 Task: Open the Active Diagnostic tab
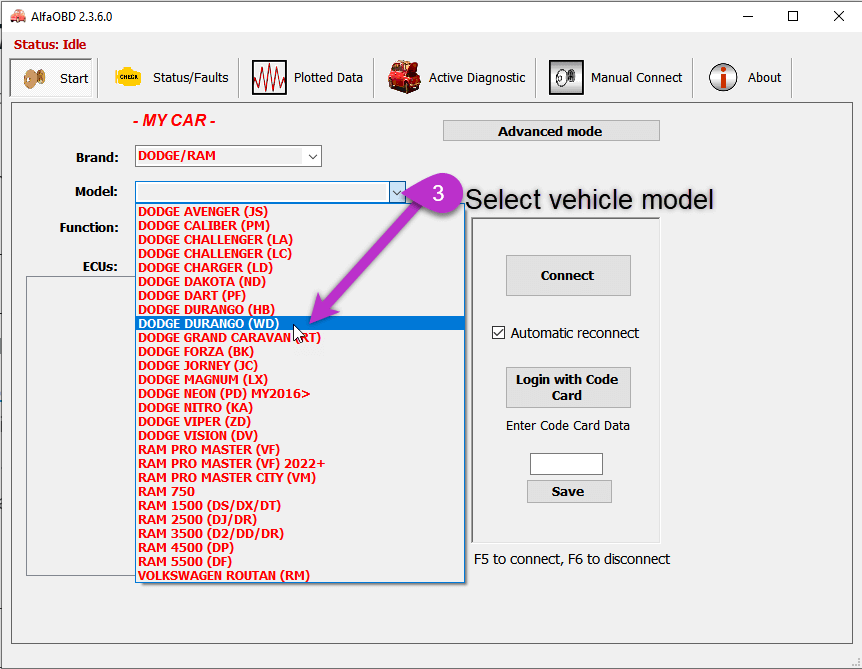coord(456,78)
